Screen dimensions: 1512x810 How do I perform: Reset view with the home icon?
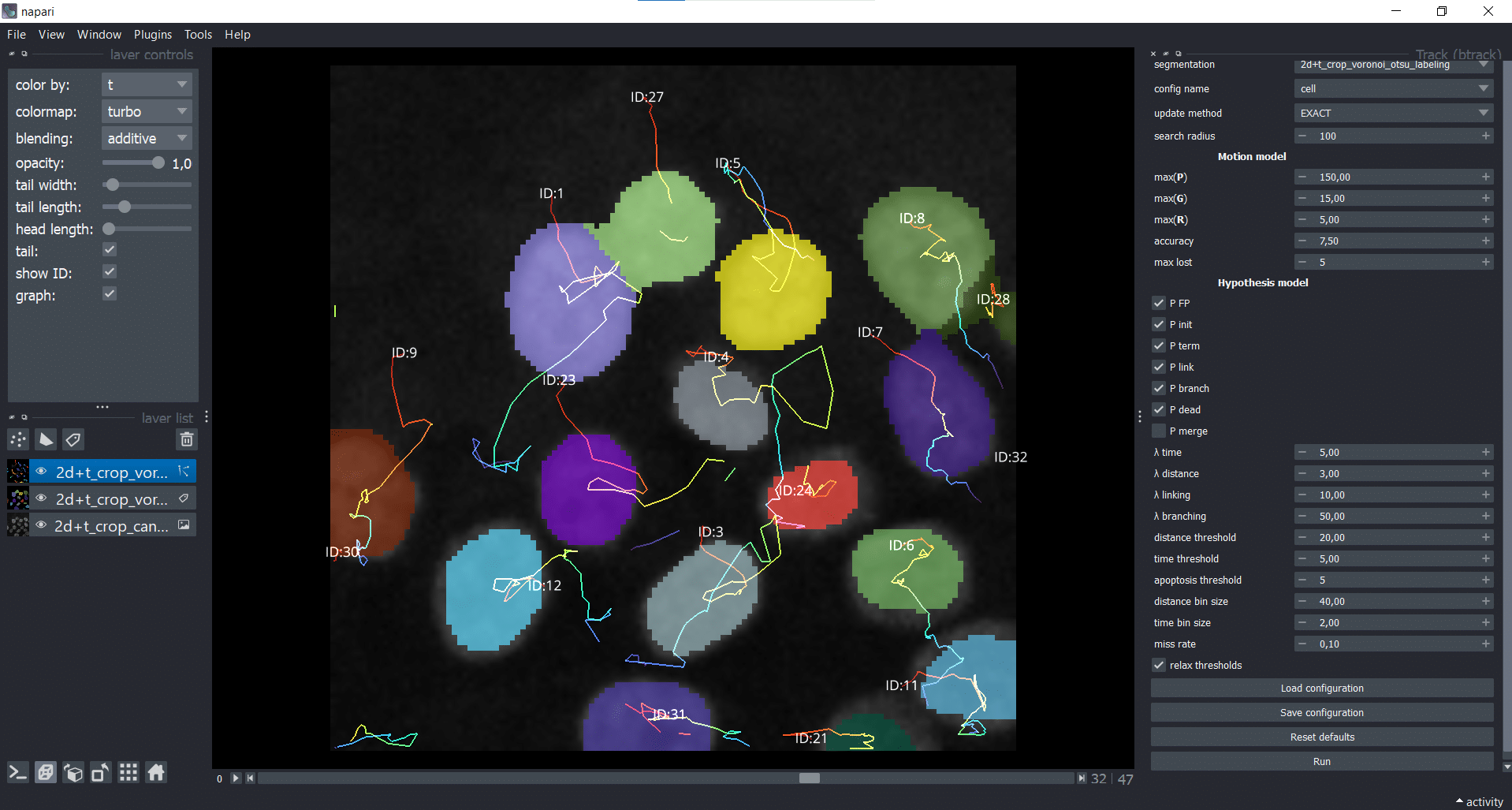click(156, 773)
